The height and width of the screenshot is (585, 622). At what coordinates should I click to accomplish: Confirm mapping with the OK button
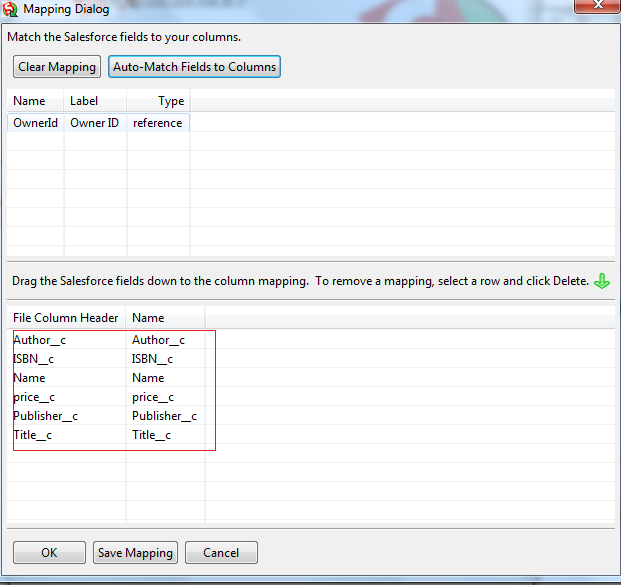[49, 552]
